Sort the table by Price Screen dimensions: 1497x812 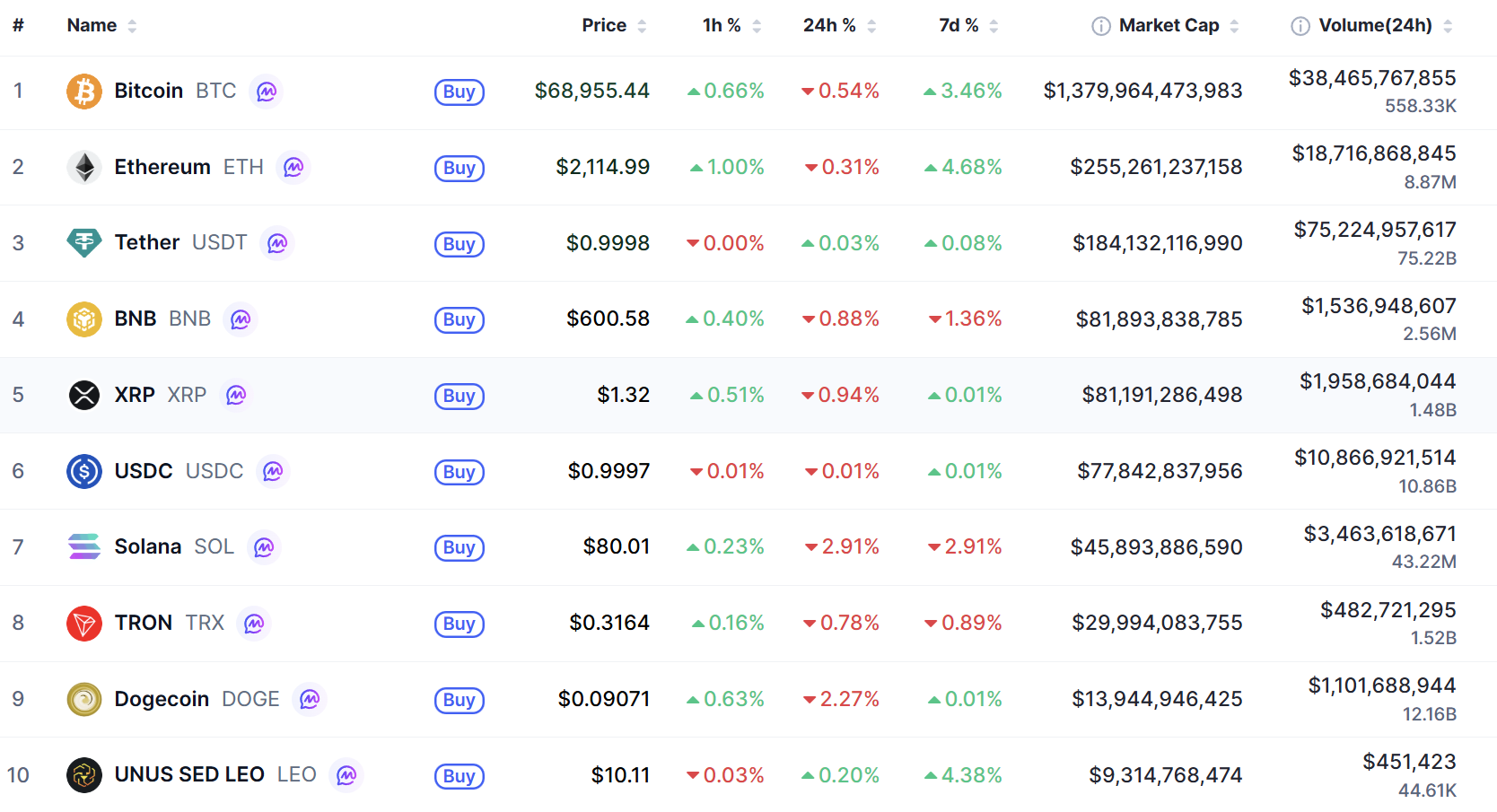(x=604, y=26)
